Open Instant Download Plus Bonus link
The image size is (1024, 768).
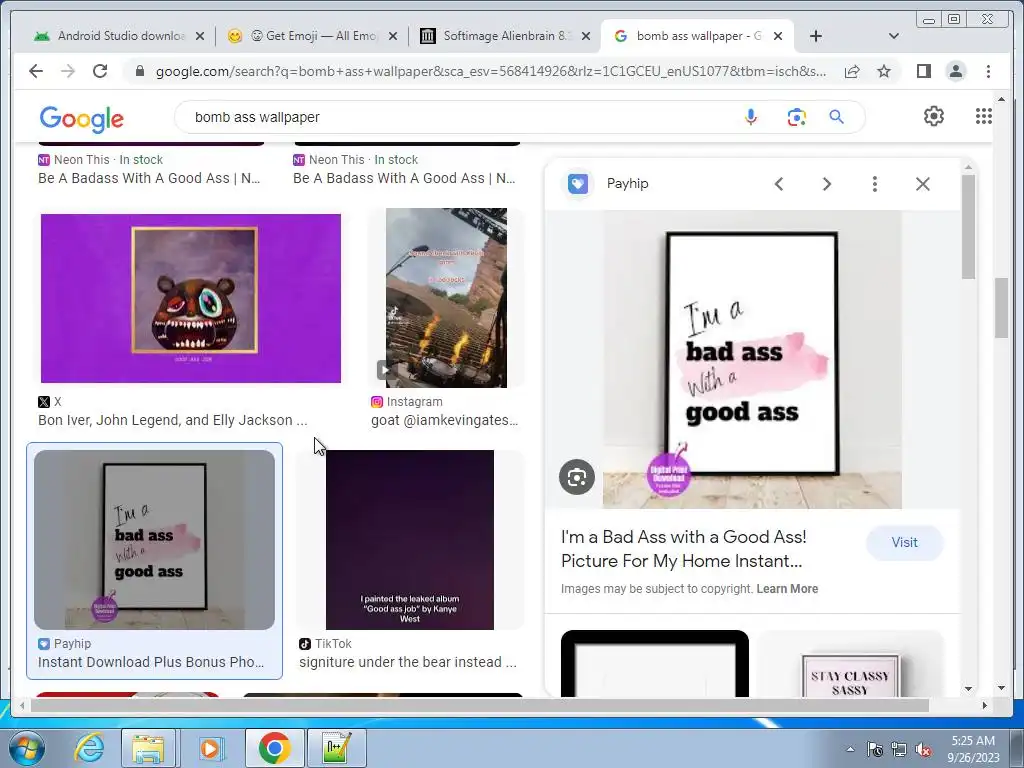pyautogui.click(x=151, y=662)
